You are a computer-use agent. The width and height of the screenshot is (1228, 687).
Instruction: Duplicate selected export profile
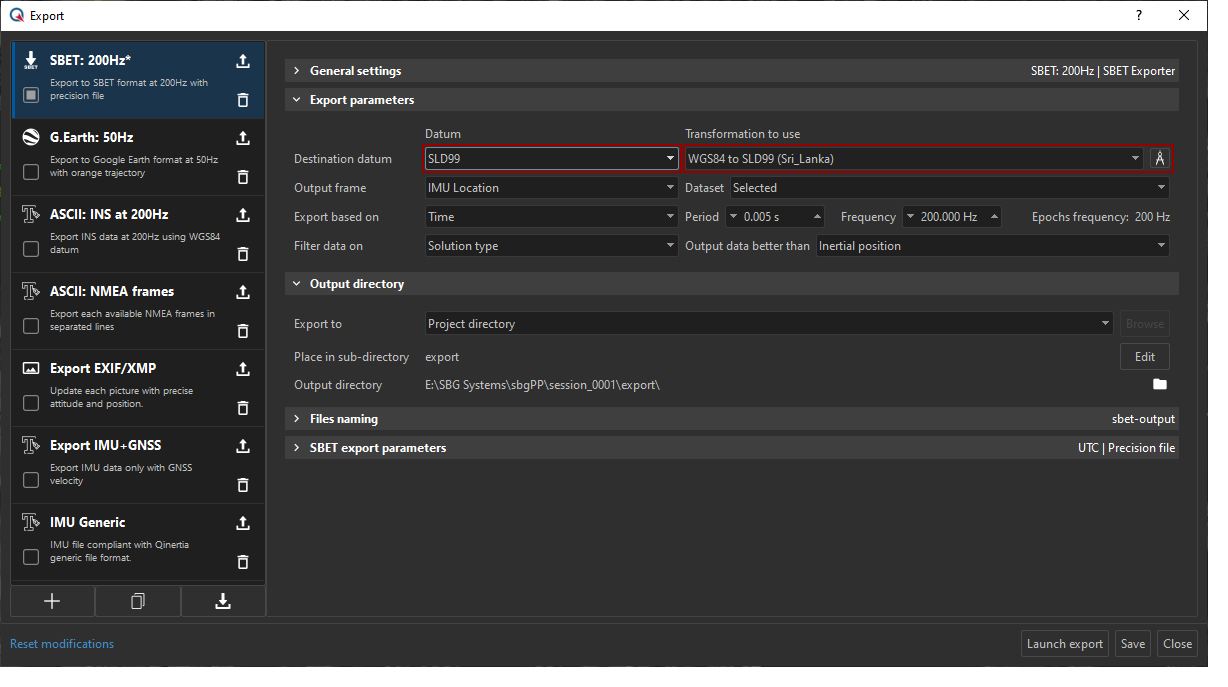click(x=138, y=601)
